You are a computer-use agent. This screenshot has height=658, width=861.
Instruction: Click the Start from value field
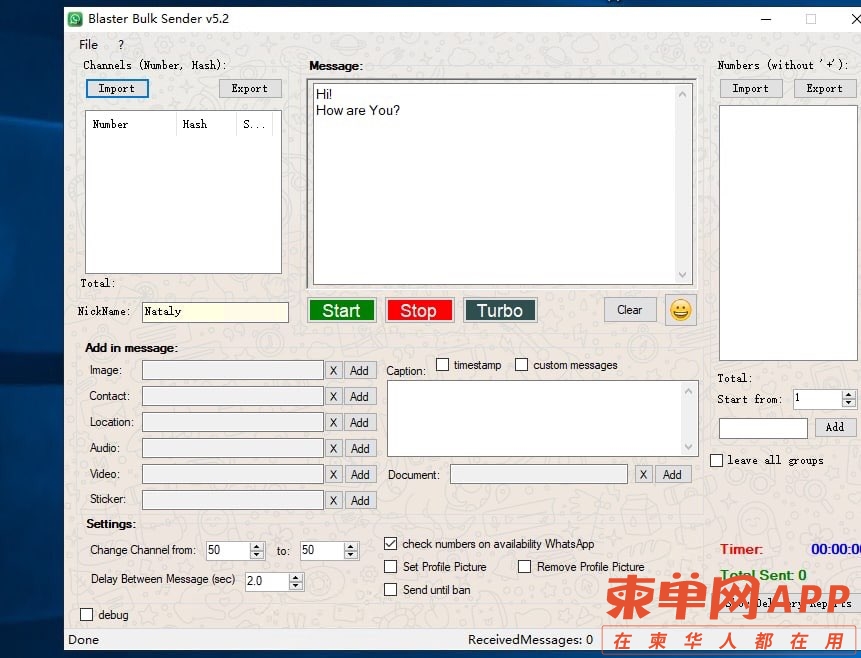(818, 399)
